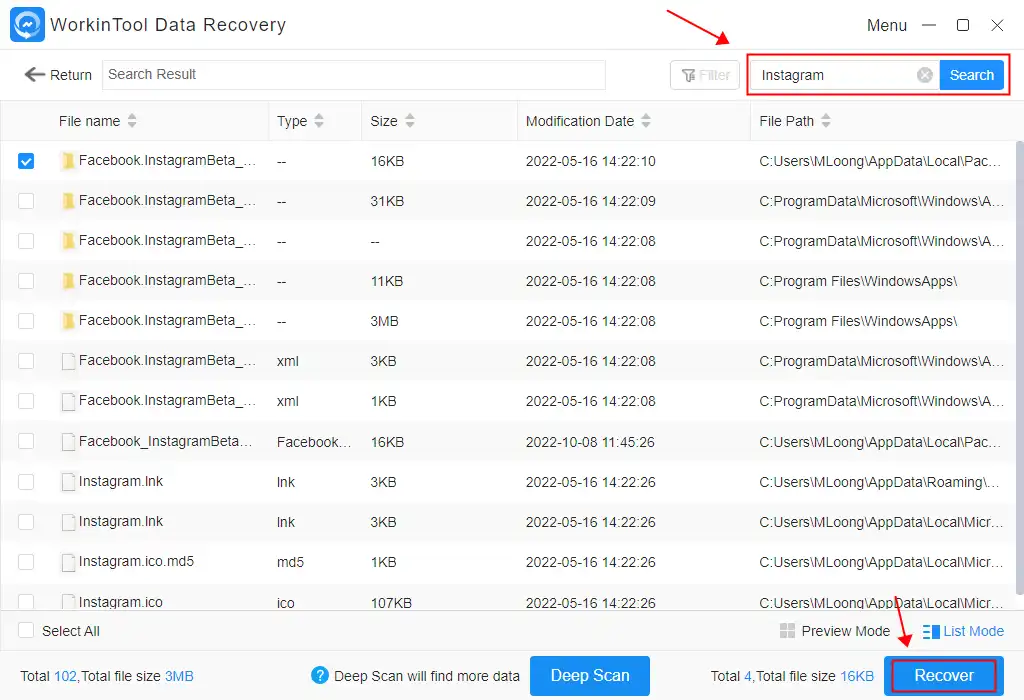Clear the Instagram search text with the X icon
Viewport: 1024px width, 700px height.
pos(924,75)
